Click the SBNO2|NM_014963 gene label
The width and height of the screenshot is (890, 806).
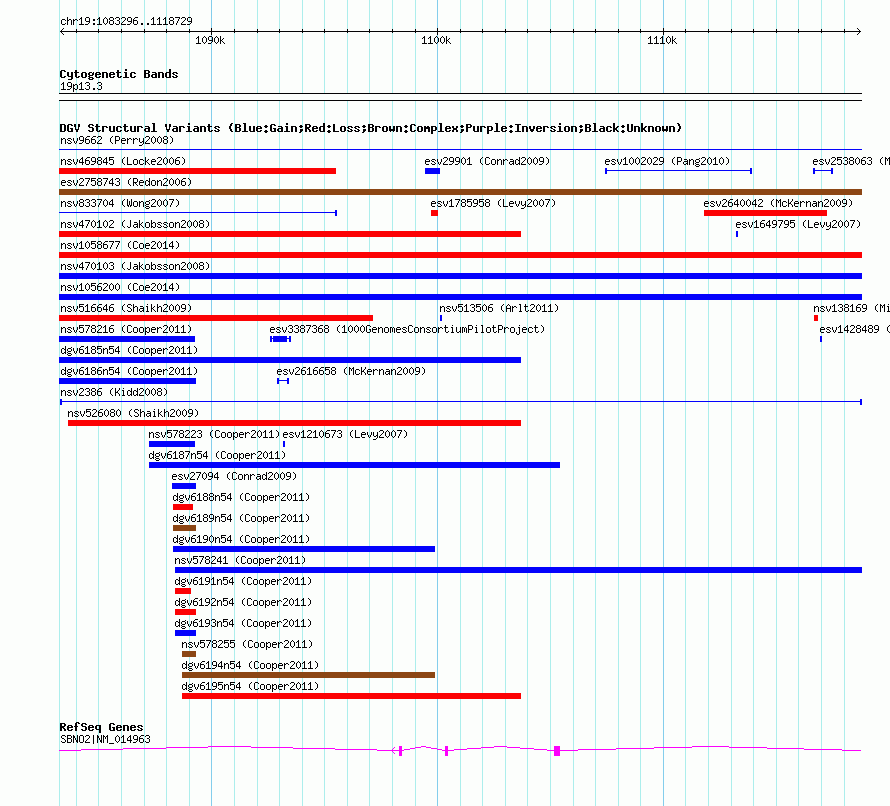point(105,739)
